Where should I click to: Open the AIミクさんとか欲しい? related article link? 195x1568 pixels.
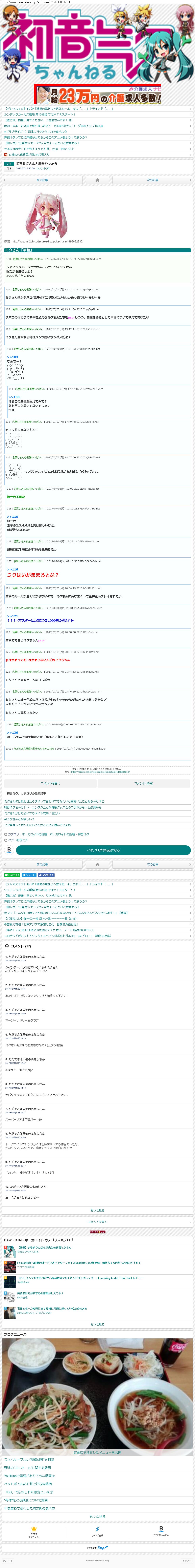click(x=19, y=819)
